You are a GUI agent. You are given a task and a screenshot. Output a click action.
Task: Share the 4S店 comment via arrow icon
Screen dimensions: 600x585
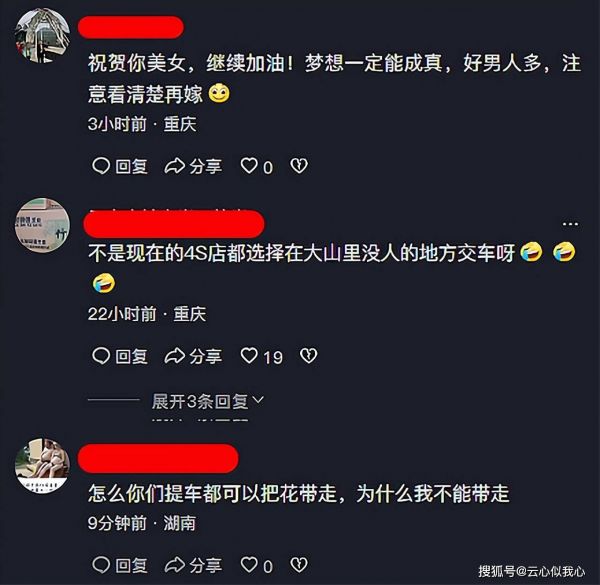174,356
